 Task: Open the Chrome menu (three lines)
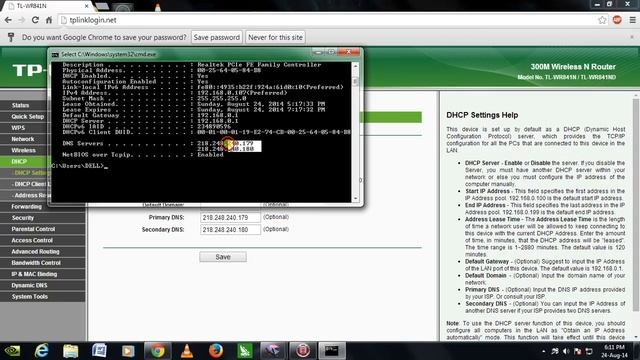pyautogui.click(x=632, y=20)
